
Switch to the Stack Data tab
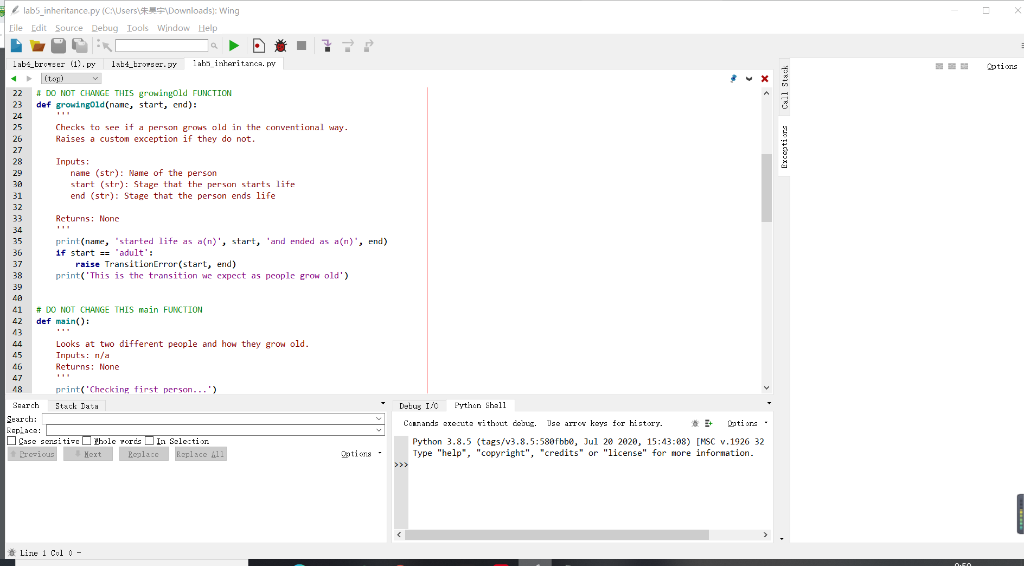(77, 406)
